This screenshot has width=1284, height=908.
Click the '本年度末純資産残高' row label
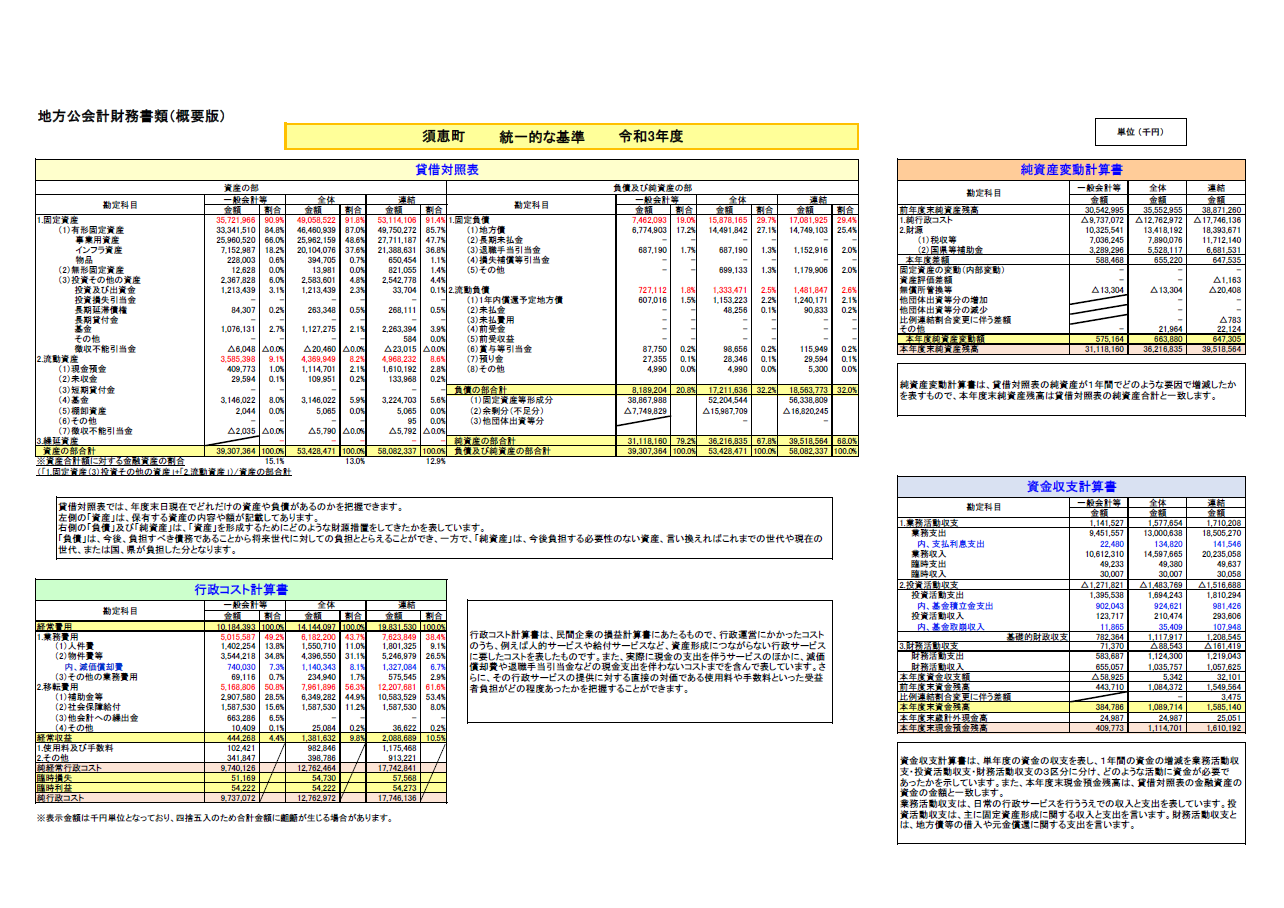940,349
